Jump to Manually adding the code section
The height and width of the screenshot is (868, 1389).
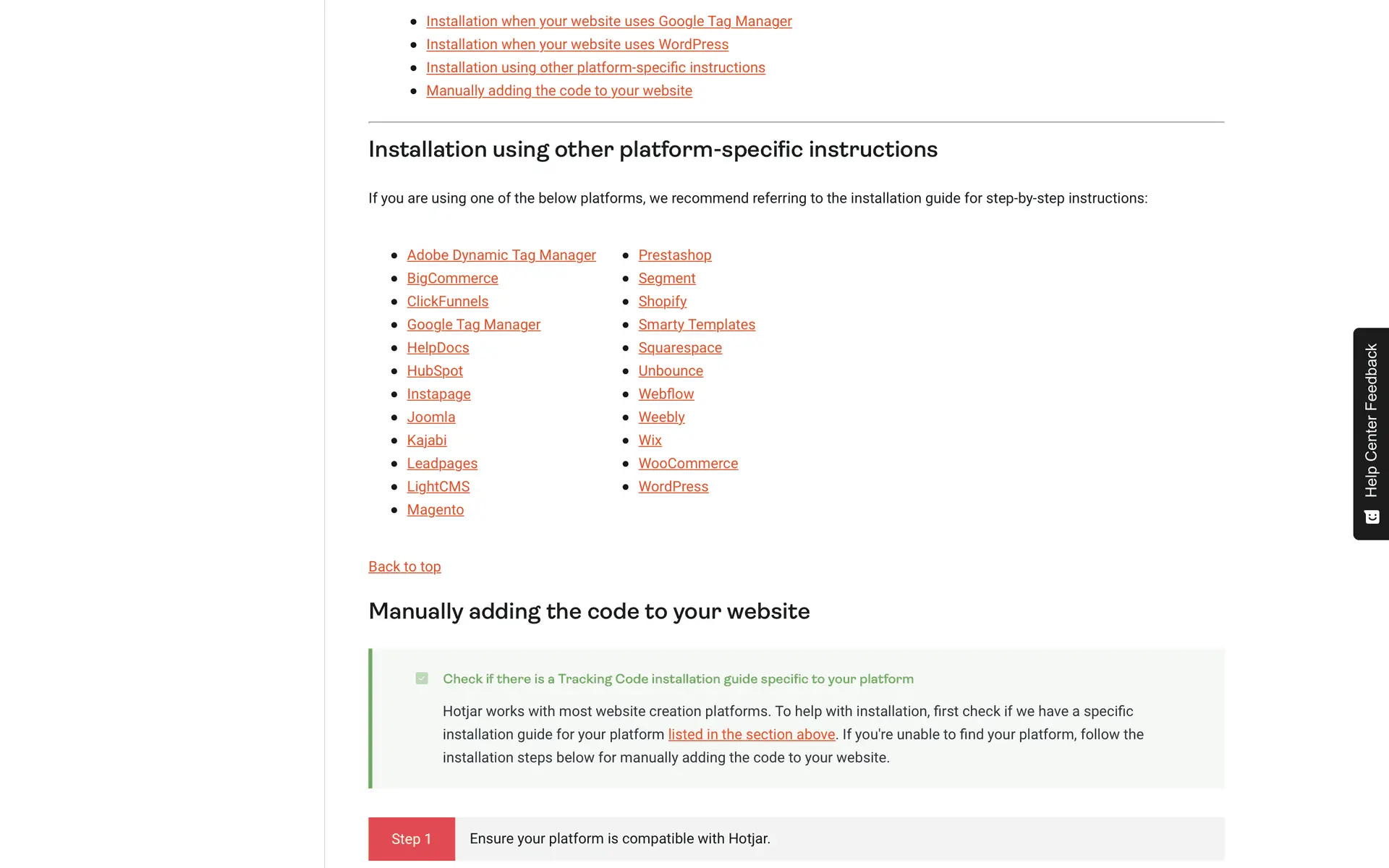(558, 91)
